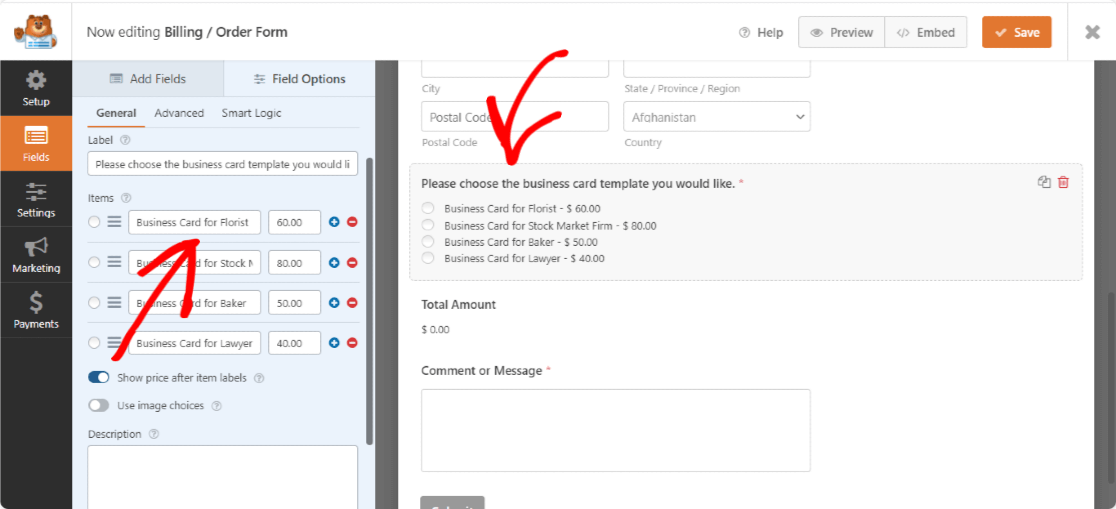Set Stock Market item as default choice
1116x509 pixels.
tap(94, 263)
